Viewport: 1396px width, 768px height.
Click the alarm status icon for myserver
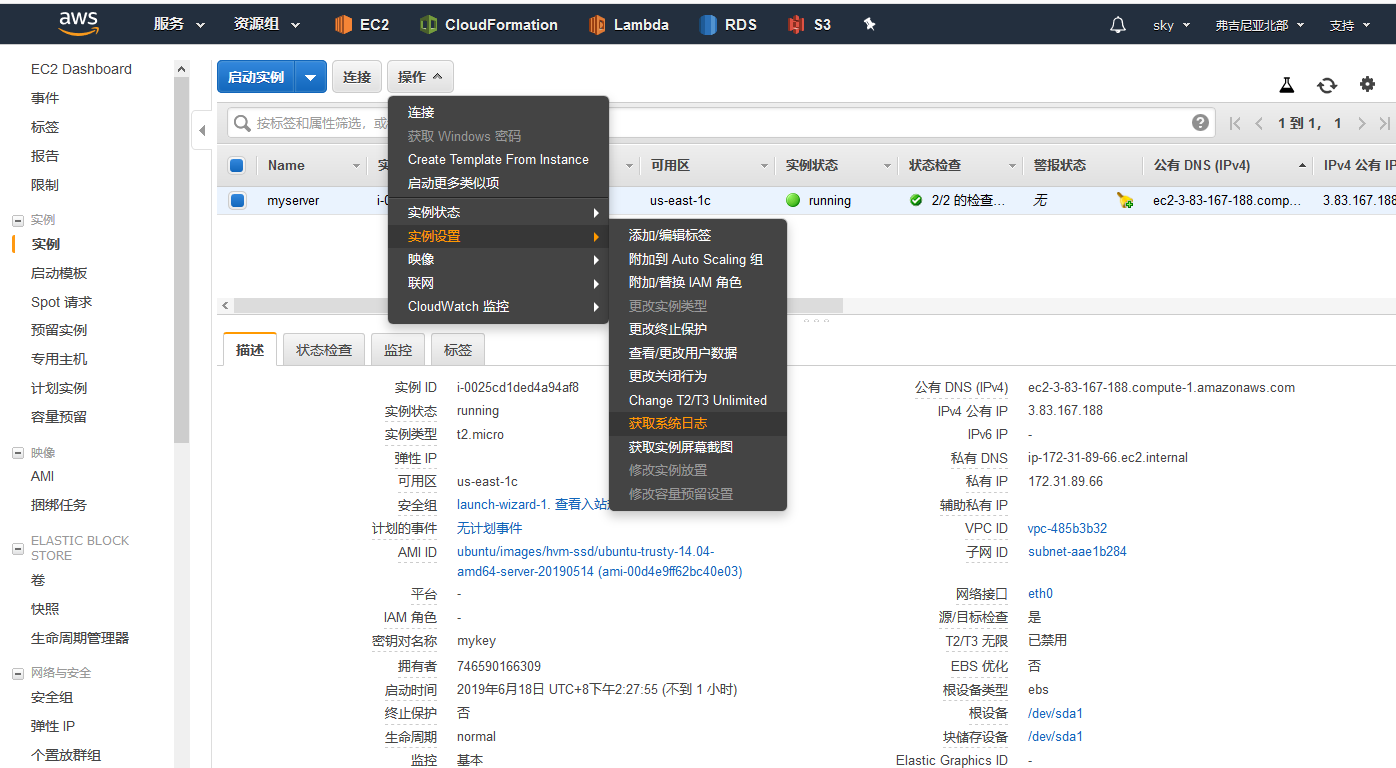click(1125, 200)
